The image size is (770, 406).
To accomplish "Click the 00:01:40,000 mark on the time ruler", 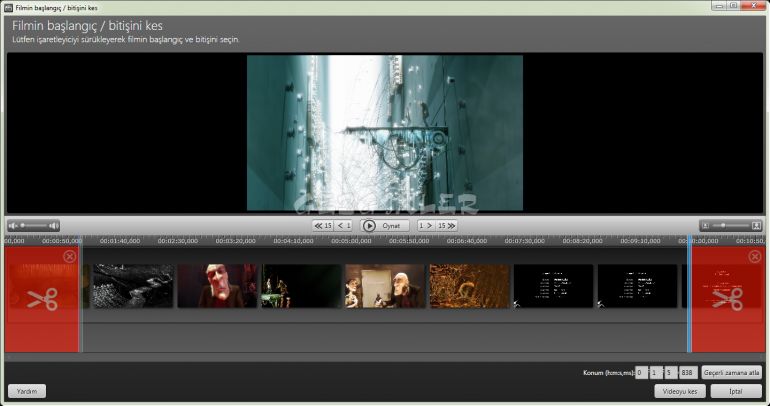I will click(120, 241).
